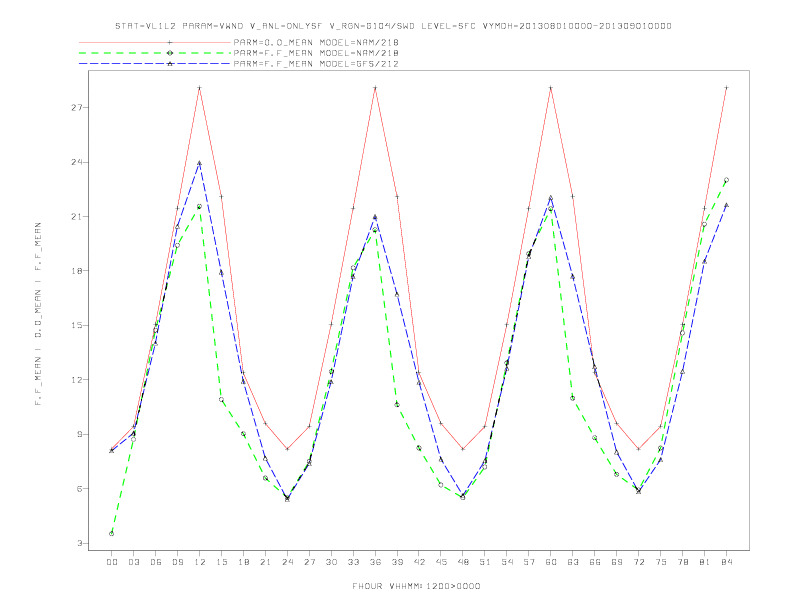Click x-axis tick label 45
The width and height of the screenshot is (792, 612).
click(441, 562)
